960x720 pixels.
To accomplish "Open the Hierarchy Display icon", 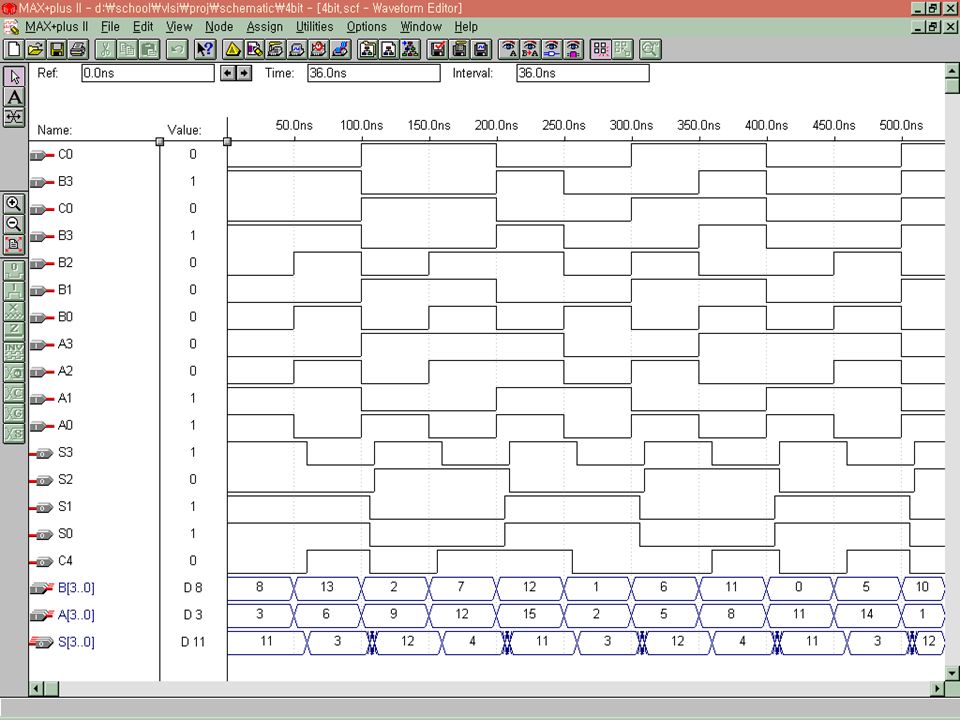I will tap(233, 50).
